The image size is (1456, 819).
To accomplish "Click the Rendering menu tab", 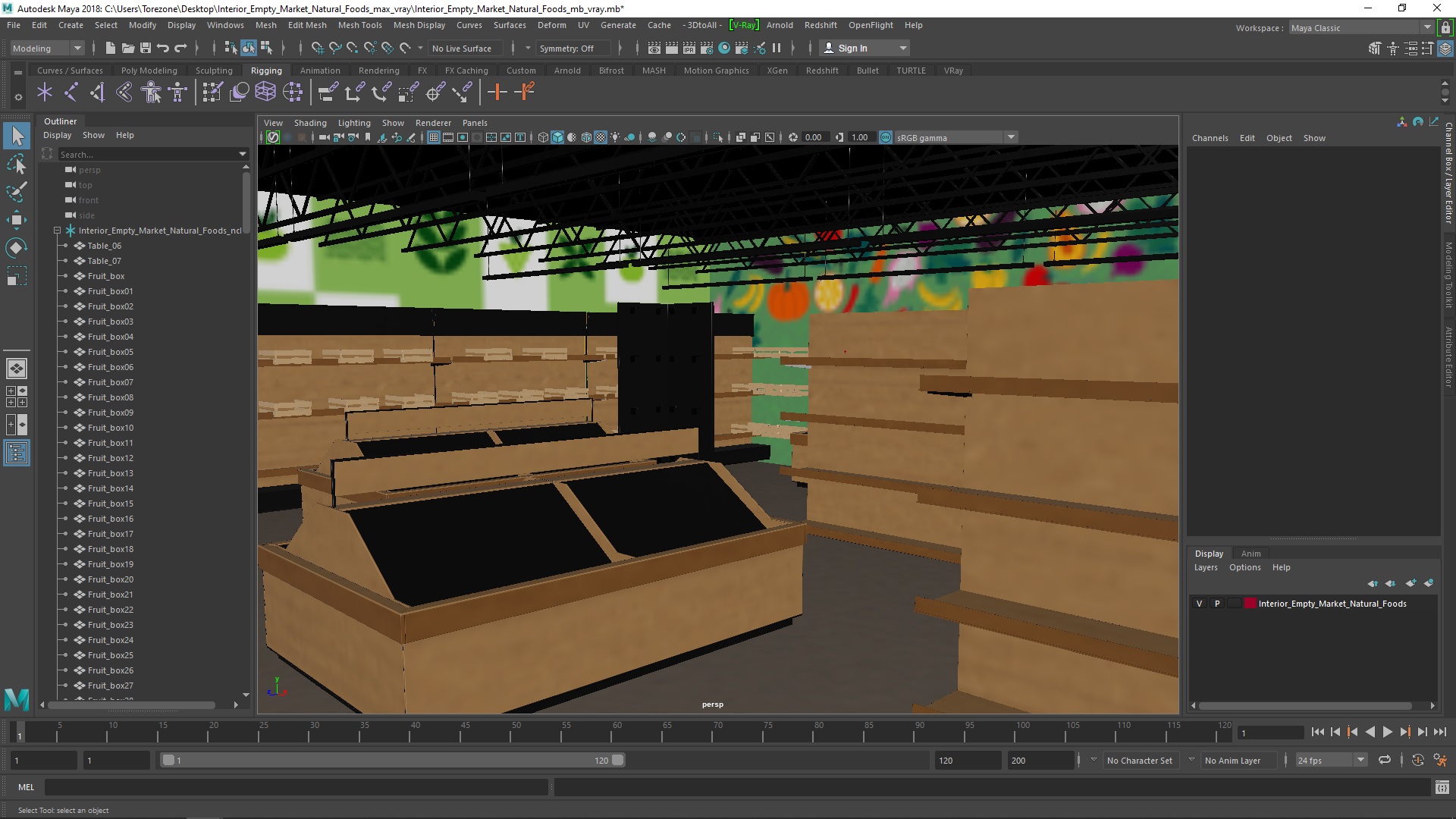I will 378,70.
